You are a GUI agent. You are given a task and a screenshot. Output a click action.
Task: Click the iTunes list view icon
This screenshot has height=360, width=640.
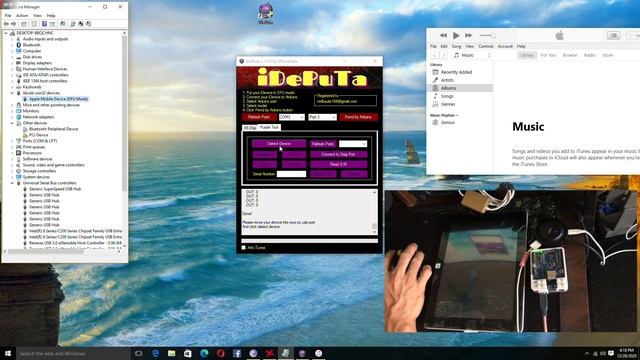click(x=613, y=36)
